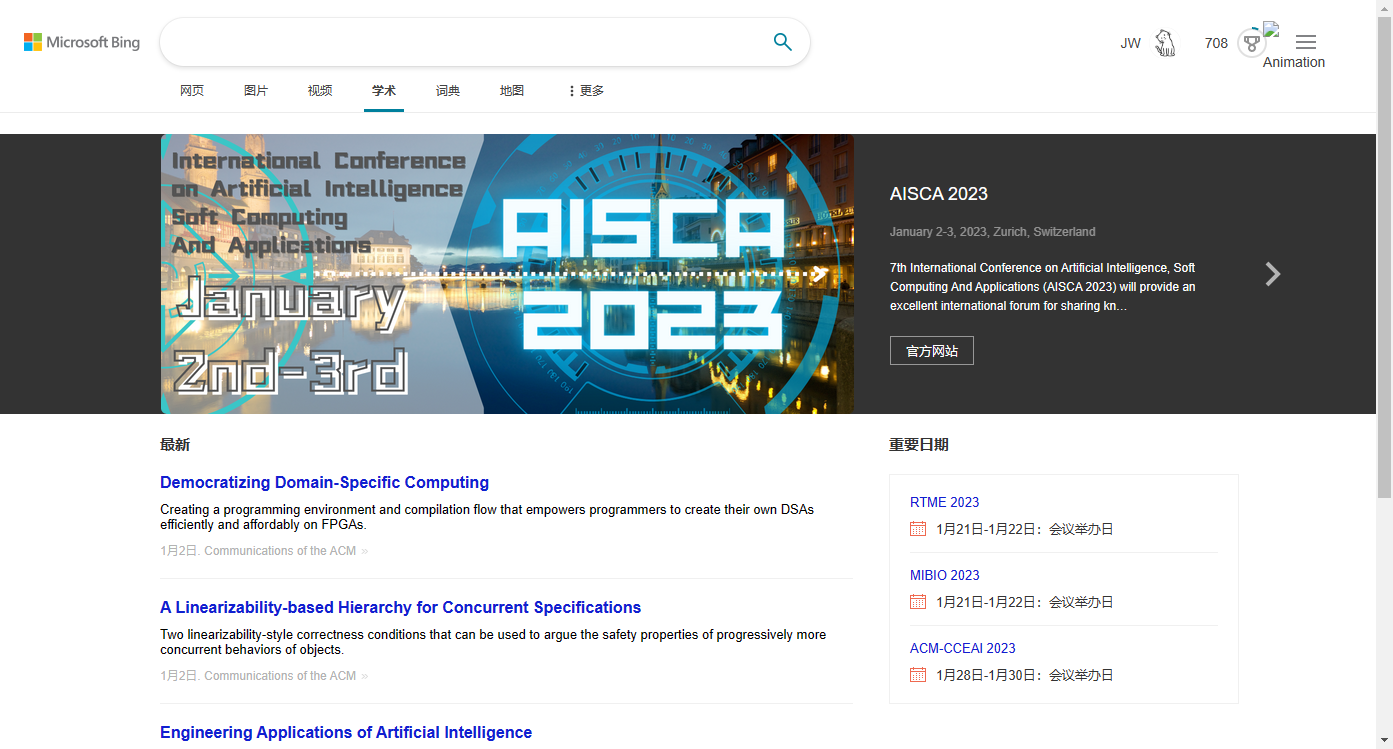Screen dimensions: 1393x749
Task: Switch to the 图片 images tab
Action: click(x=256, y=91)
